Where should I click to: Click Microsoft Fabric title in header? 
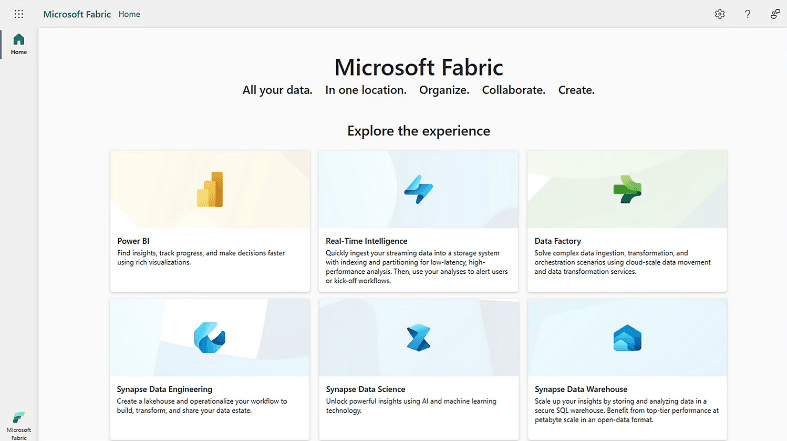coord(77,14)
